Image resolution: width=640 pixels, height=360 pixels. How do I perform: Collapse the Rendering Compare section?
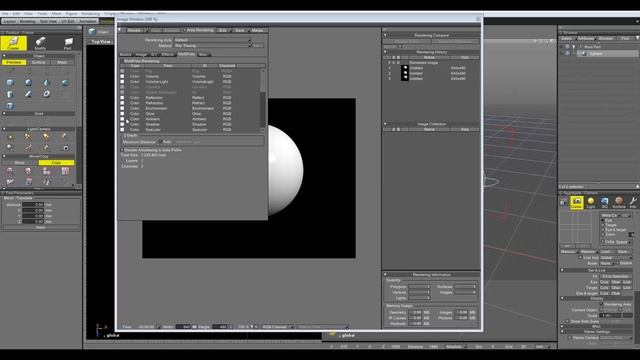(x=385, y=35)
